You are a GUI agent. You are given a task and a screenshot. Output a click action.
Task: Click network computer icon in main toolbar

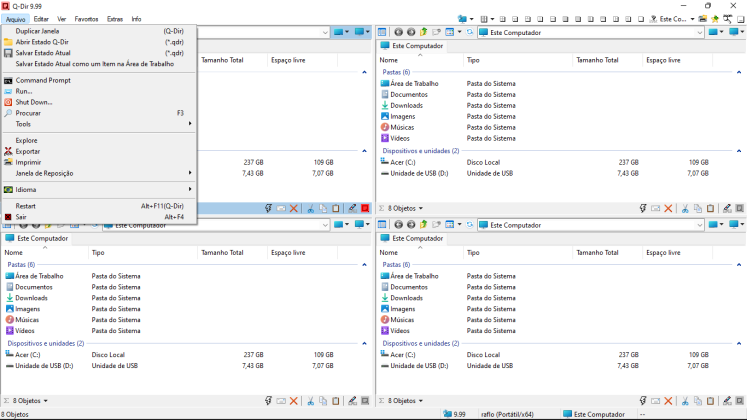coord(462,19)
